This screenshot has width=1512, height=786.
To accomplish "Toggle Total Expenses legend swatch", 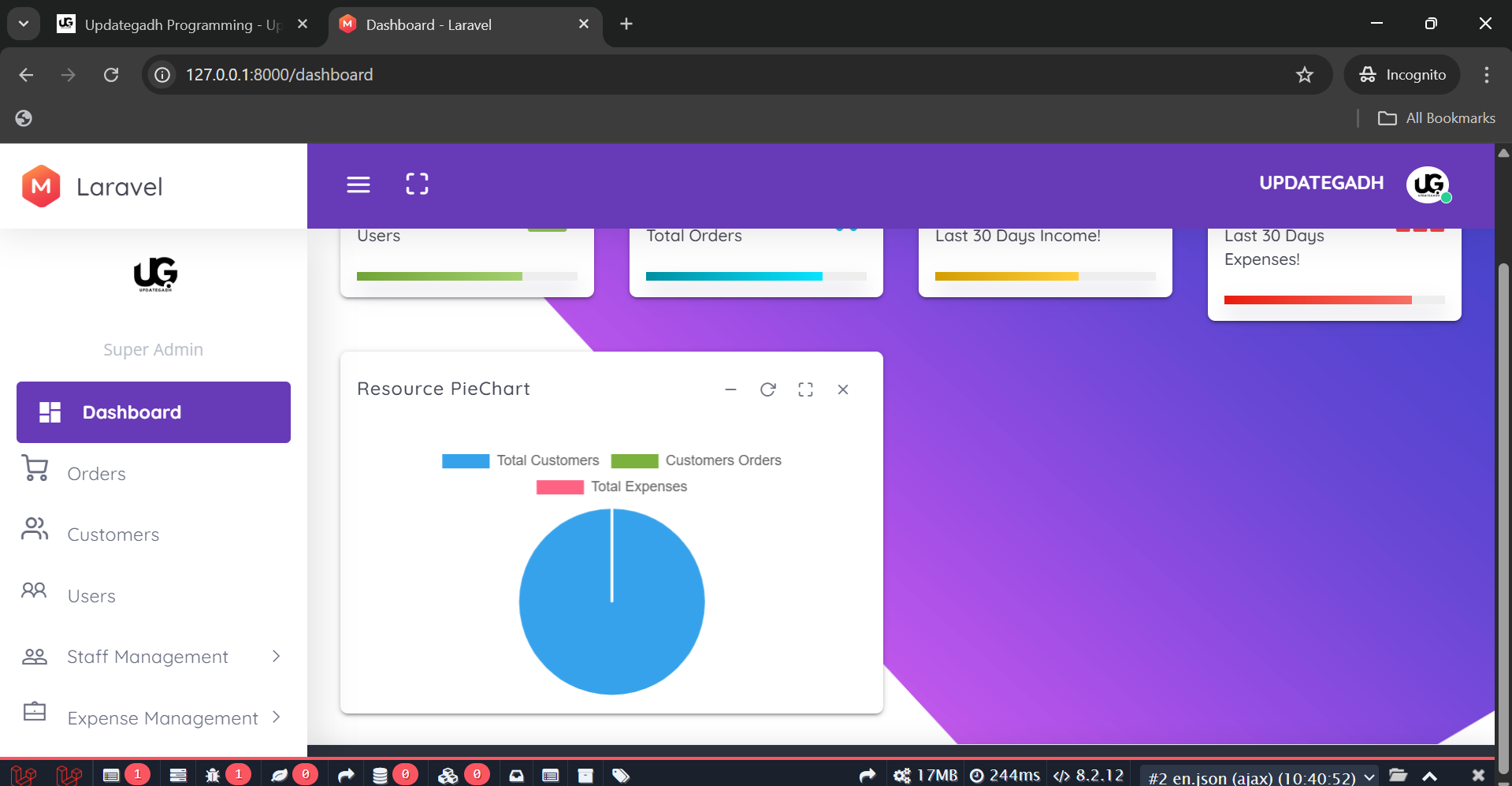I will click(x=560, y=486).
